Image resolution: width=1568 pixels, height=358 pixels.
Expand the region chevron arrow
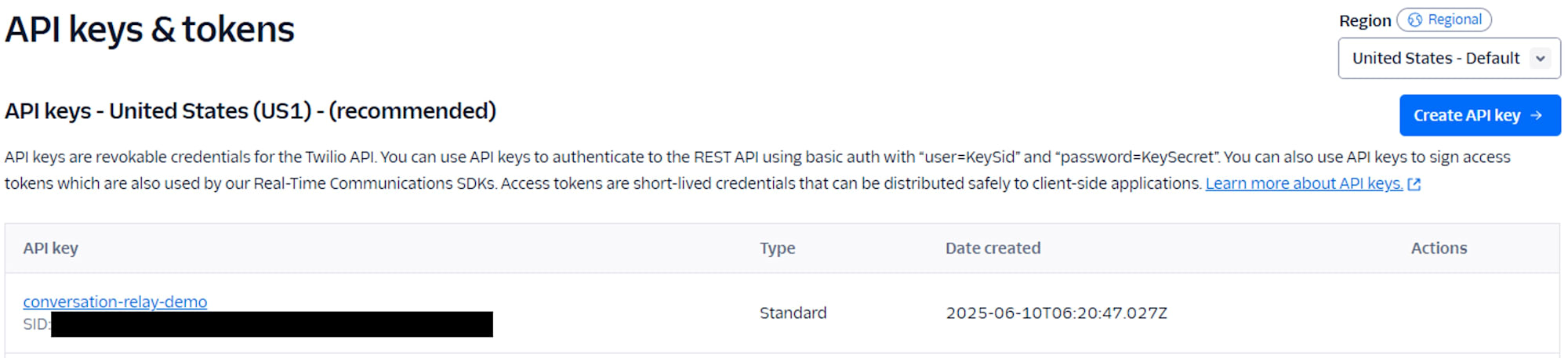(x=1541, y=59)
